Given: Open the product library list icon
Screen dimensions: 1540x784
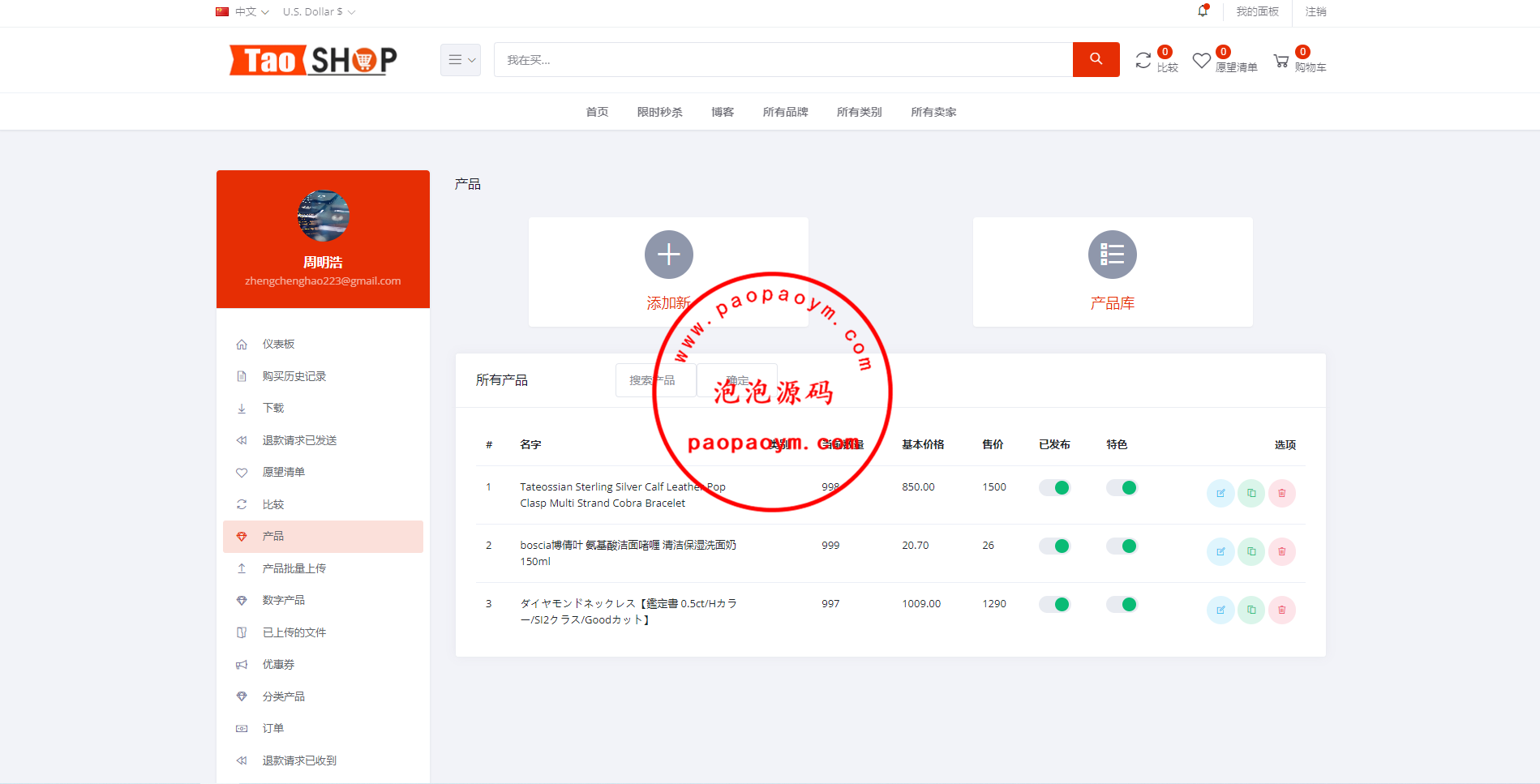Looking at the screenshot, I should click(x=1112, y=255).
